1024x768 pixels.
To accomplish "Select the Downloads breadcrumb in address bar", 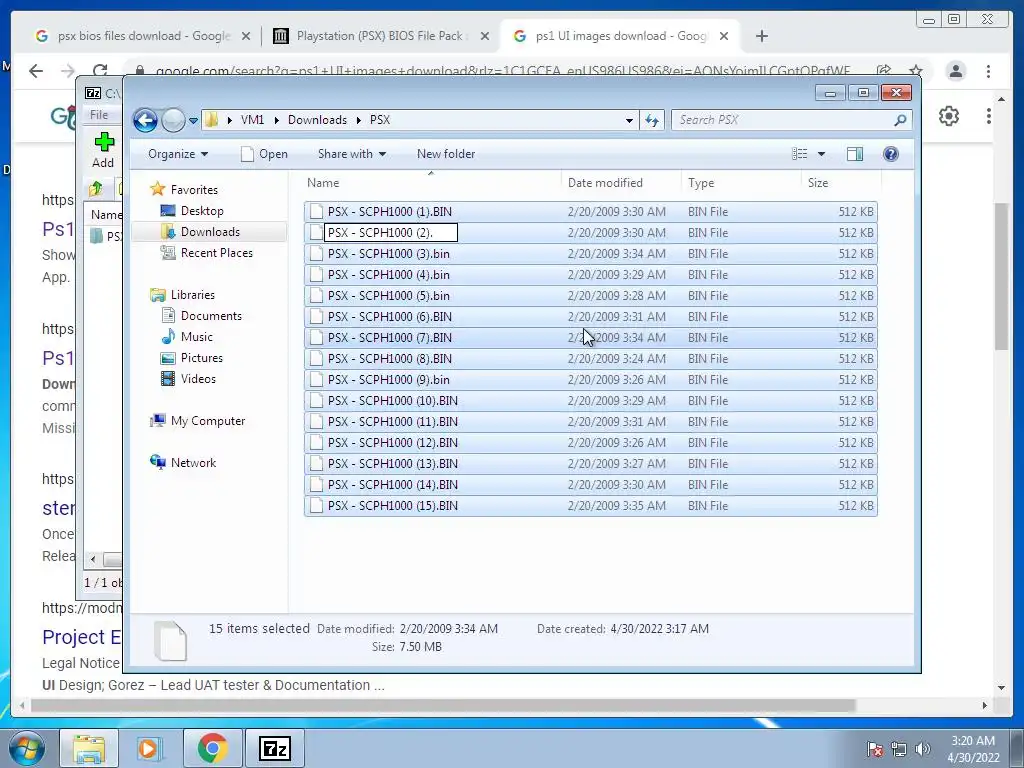I will pyautogui.click(x=317, y=120).
